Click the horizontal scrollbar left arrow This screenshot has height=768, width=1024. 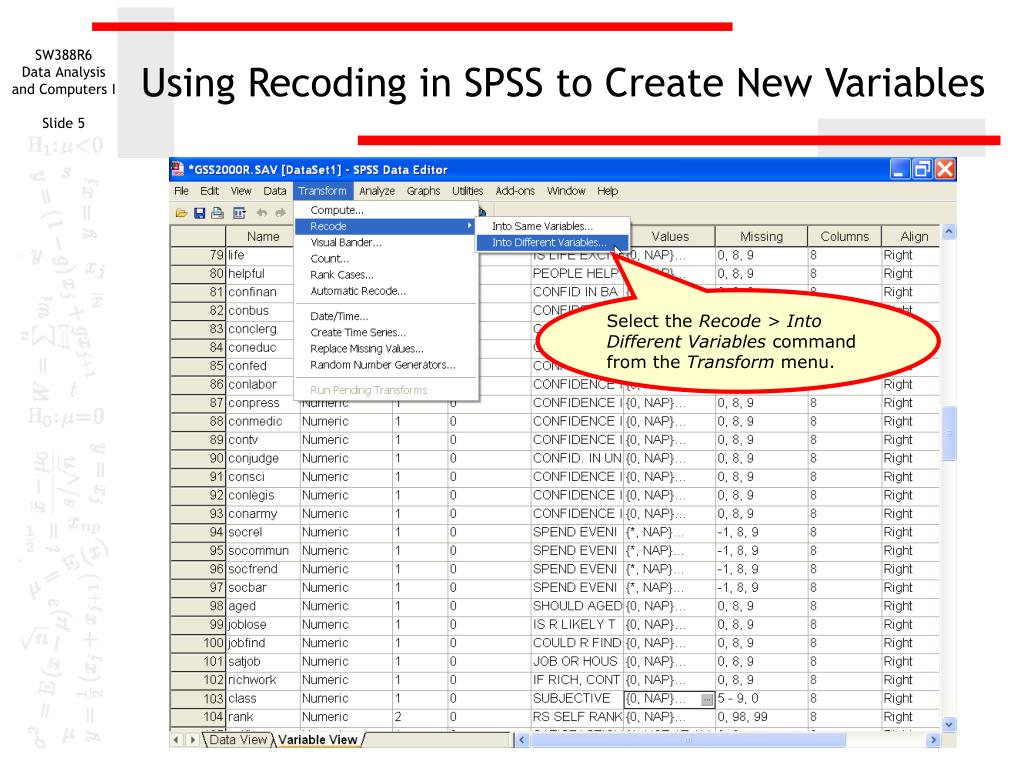(522, 740)
